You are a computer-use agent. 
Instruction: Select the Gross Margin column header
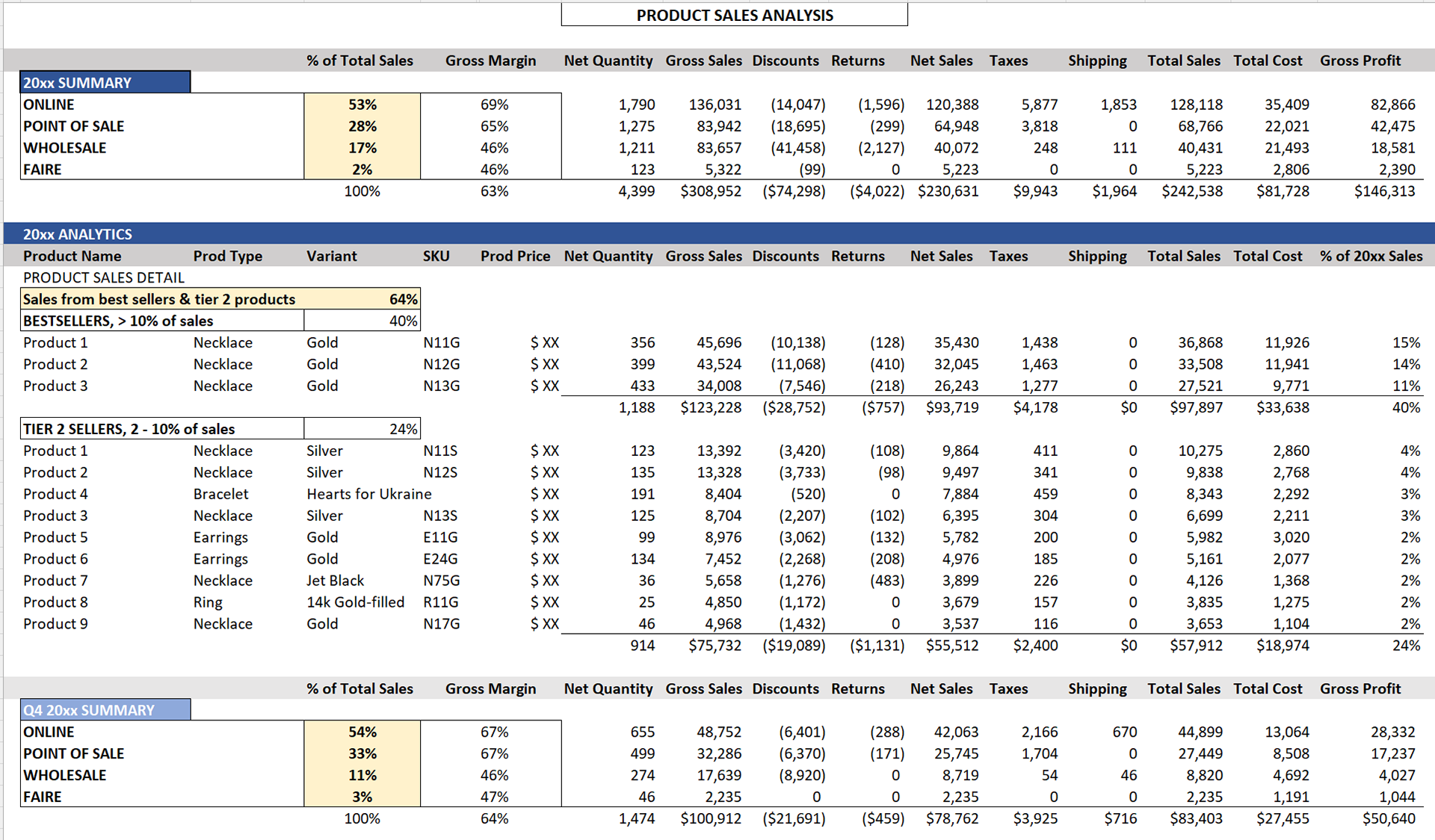coord(490,61)
